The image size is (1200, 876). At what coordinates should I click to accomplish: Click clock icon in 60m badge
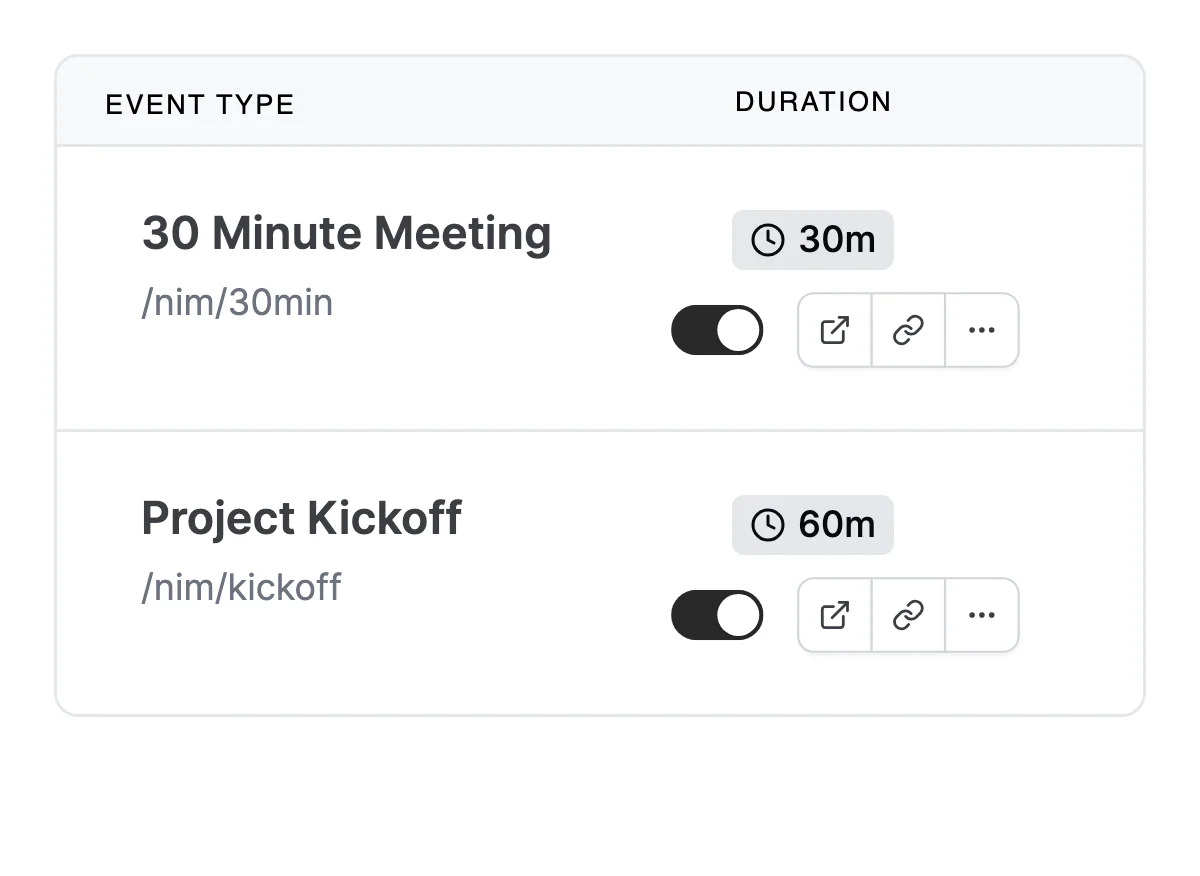[767, 525]
